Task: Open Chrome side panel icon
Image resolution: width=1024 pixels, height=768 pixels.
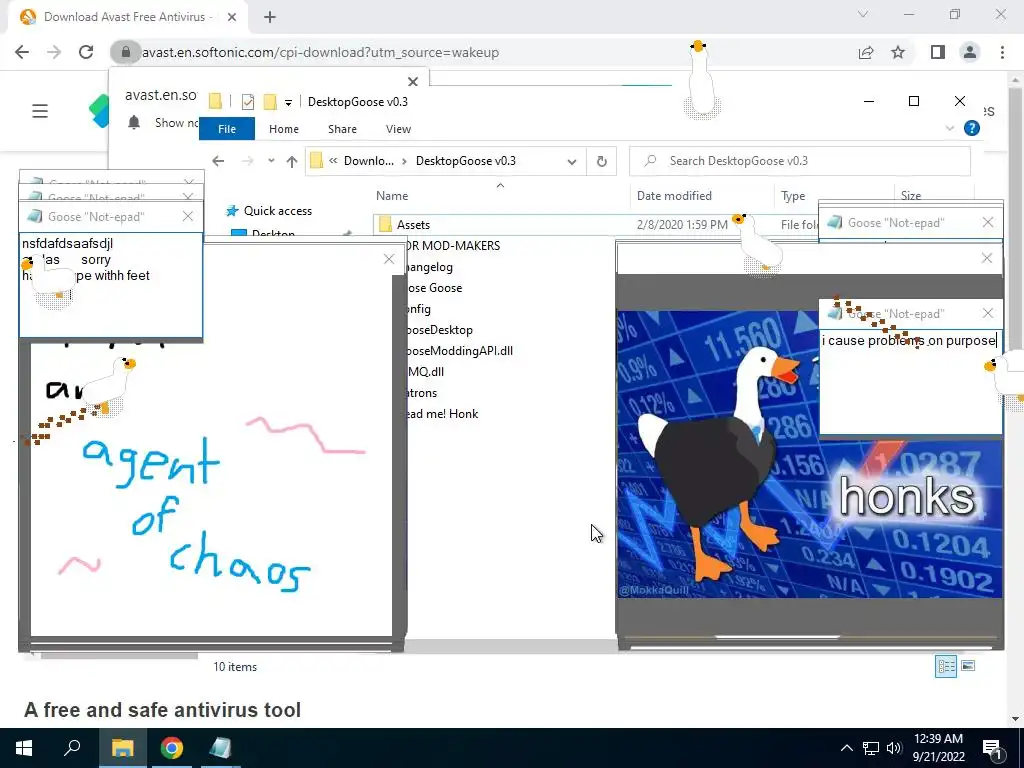Action: (x=938, y=52)
